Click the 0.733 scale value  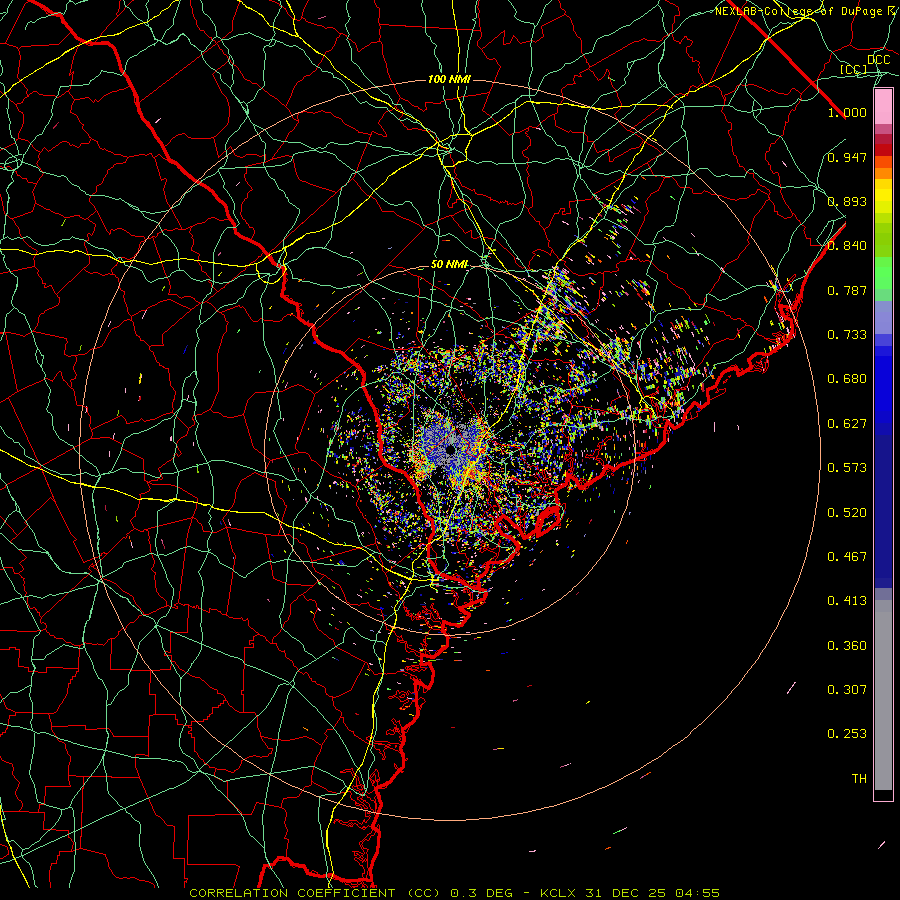847,335
